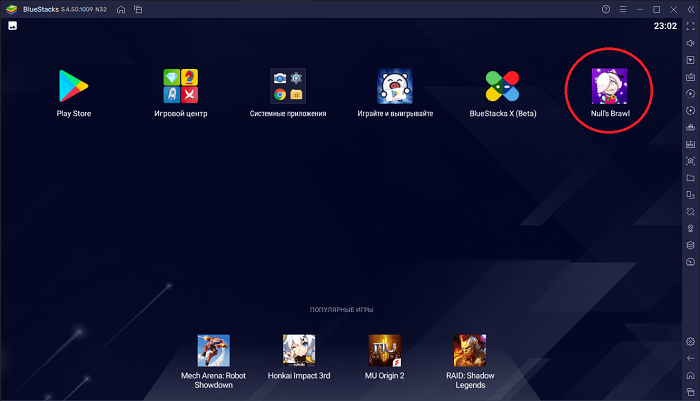Screen dimensions: 700x401
Task: Click the circular play icon in sidebar
Action: coord(691,94)
